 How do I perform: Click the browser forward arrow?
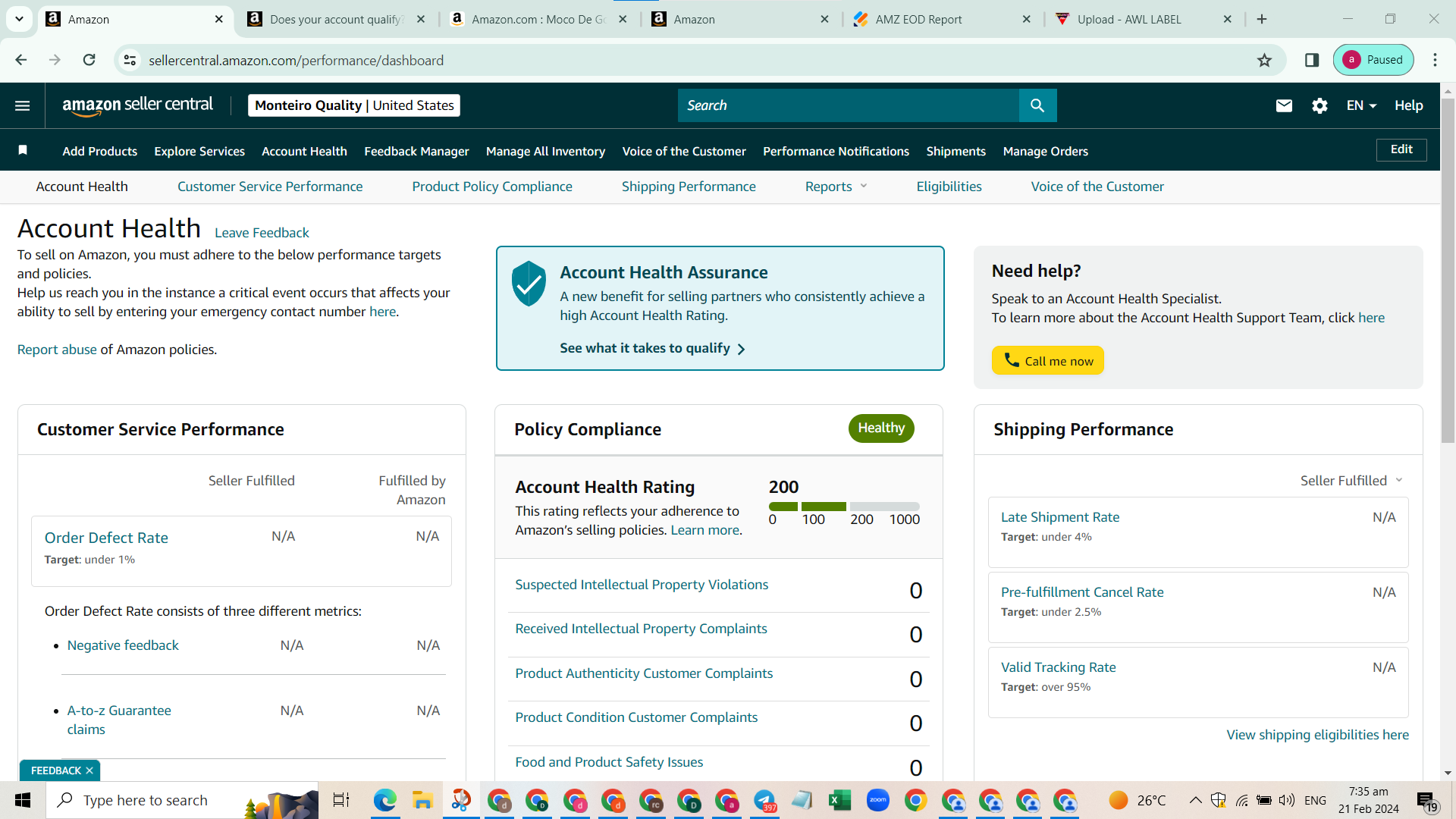coord(55,60)
